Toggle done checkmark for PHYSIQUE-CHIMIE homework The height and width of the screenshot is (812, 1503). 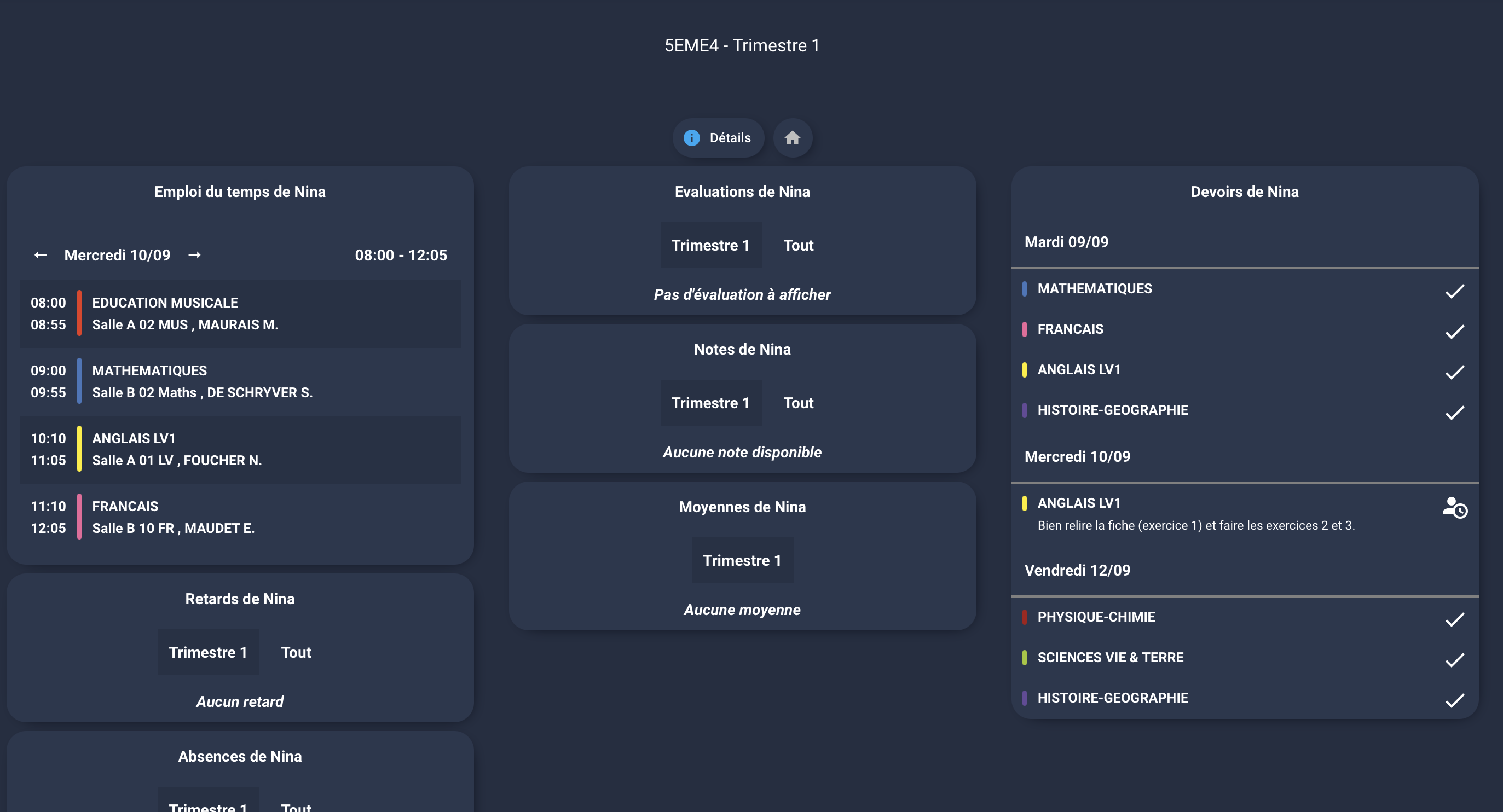[1454, 619]
